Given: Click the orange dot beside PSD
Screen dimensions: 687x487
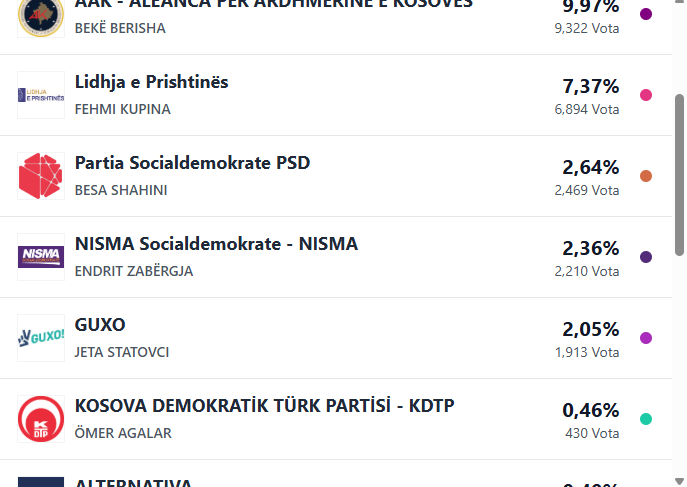Looking at the screenshot, I should point(646,176).
